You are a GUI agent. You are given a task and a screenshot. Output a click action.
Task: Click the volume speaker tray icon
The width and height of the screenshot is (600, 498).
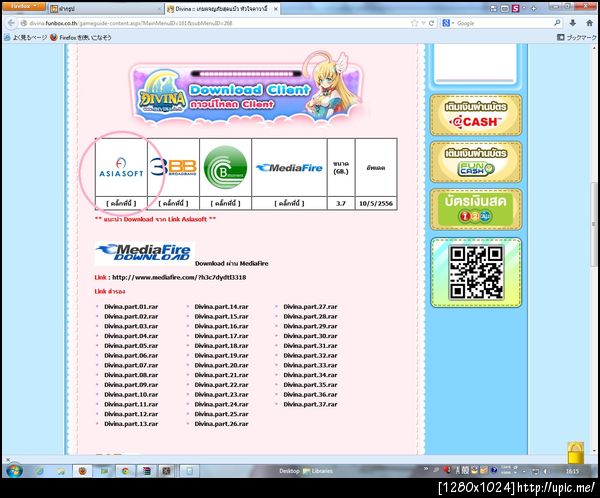[x=546, y=471]
